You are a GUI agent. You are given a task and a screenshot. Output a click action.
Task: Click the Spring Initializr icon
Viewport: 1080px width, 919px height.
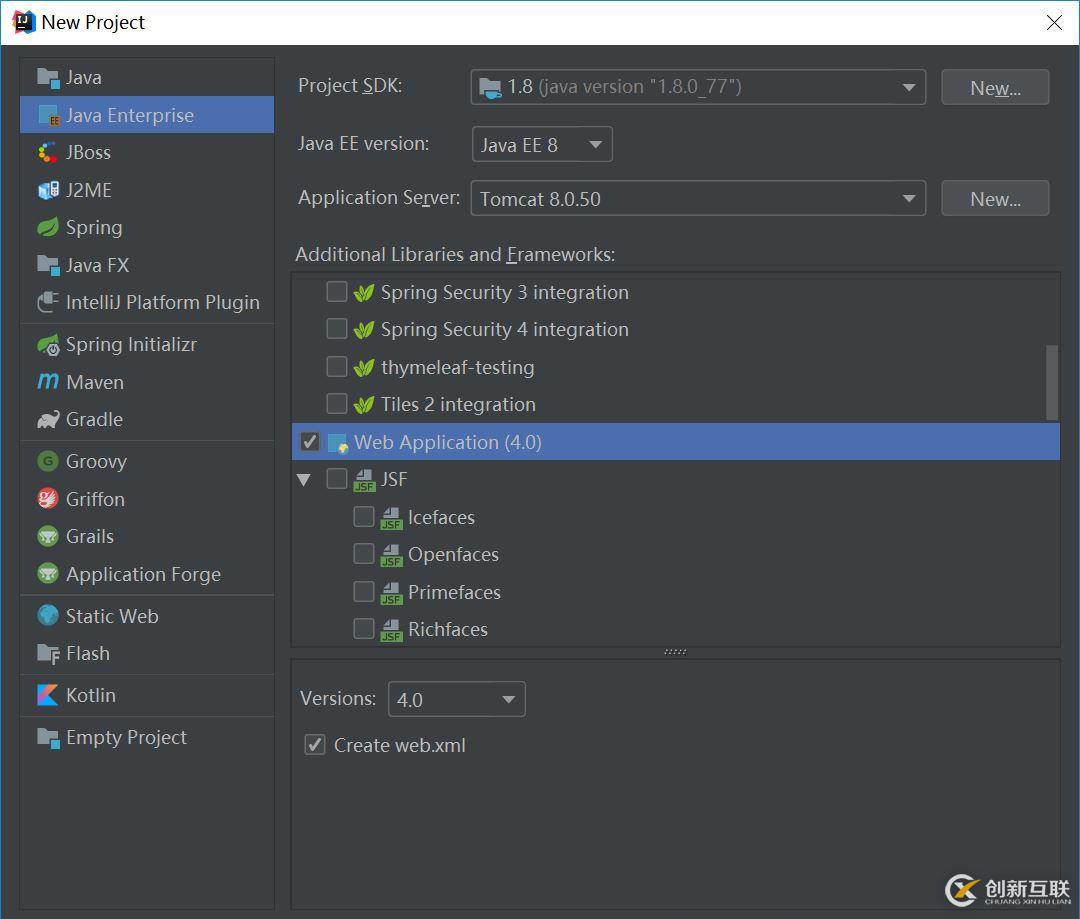point(48,344)
